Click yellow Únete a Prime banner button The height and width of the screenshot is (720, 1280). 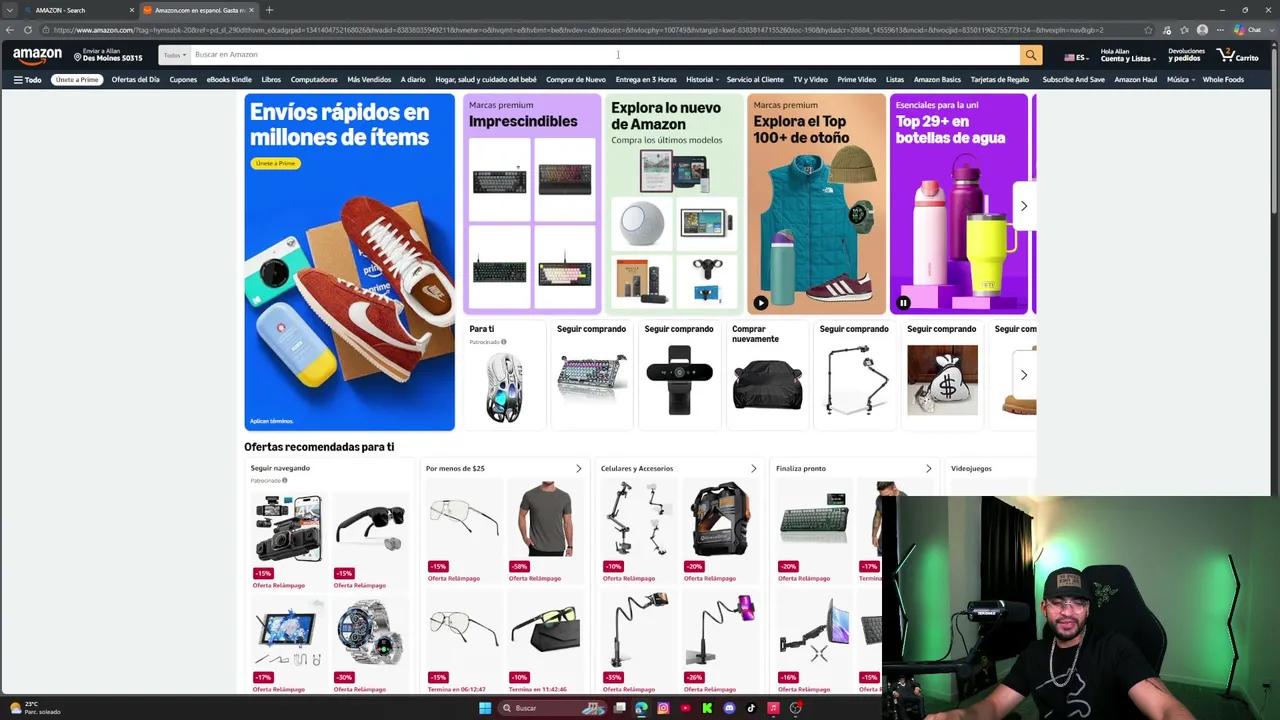(x=275, y=163)
